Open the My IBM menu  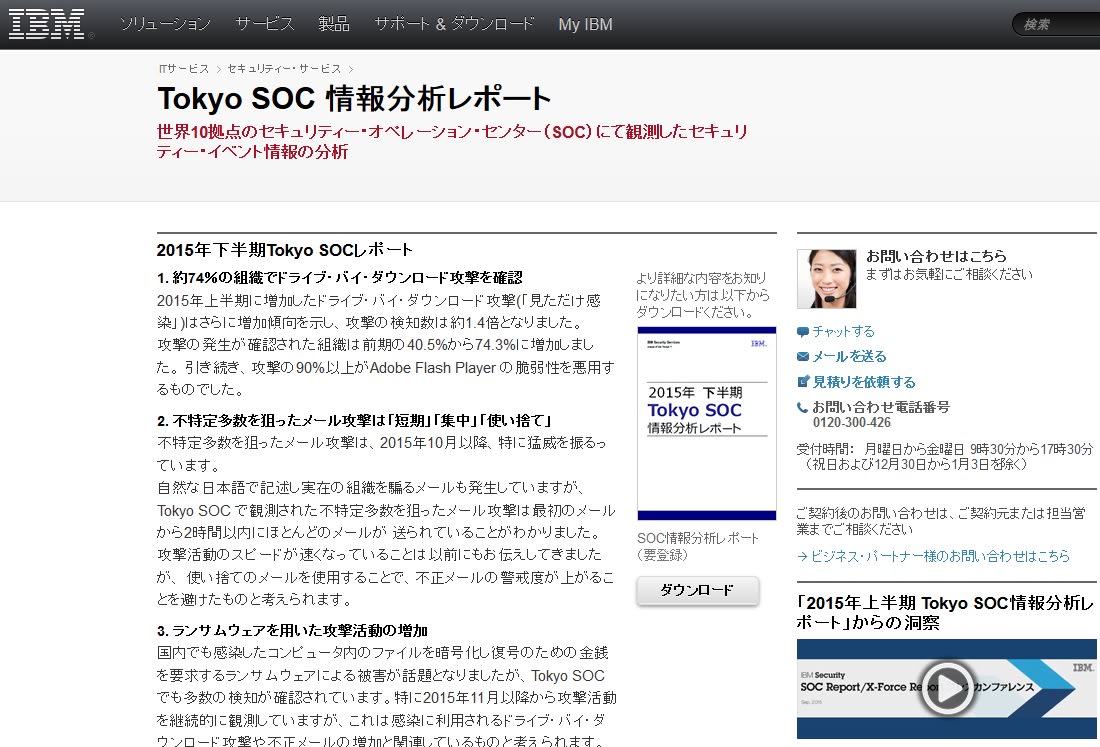(x=585, y=25)
